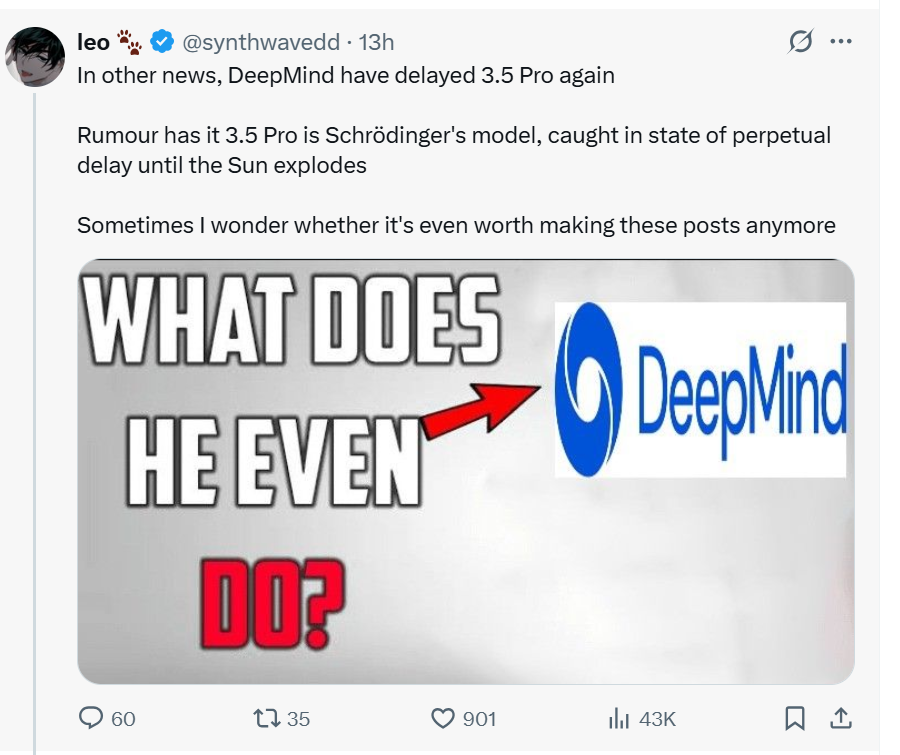900x755 pixels.
Task: Open the three-dot more options menu
Action: coord(841,41)
